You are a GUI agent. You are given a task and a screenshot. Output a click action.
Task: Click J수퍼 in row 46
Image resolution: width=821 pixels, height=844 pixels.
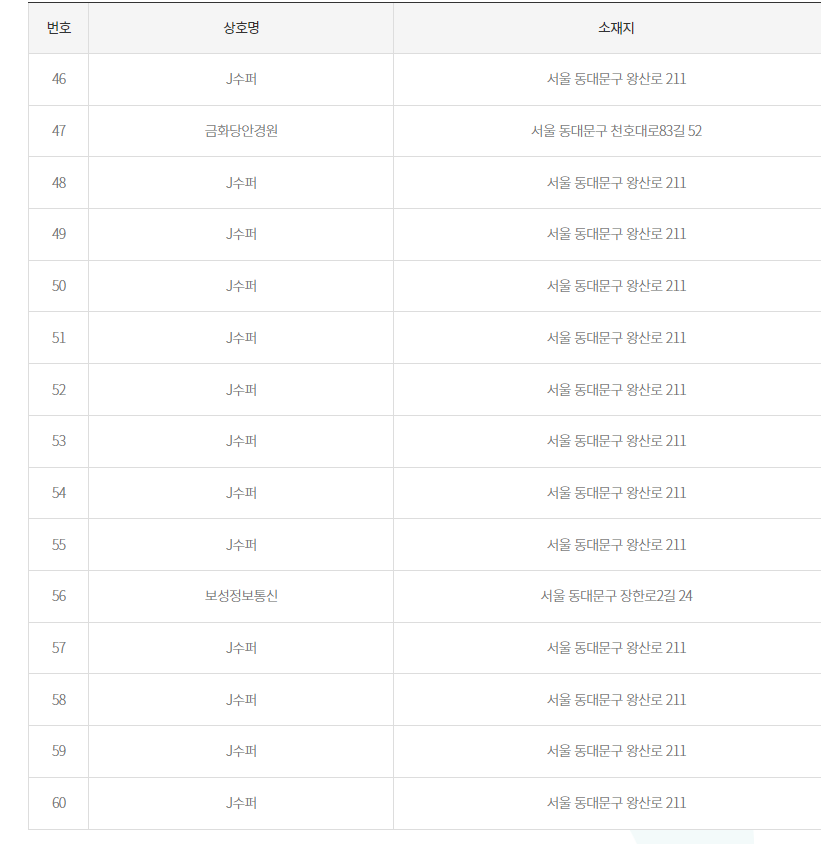tap(241, 79)
